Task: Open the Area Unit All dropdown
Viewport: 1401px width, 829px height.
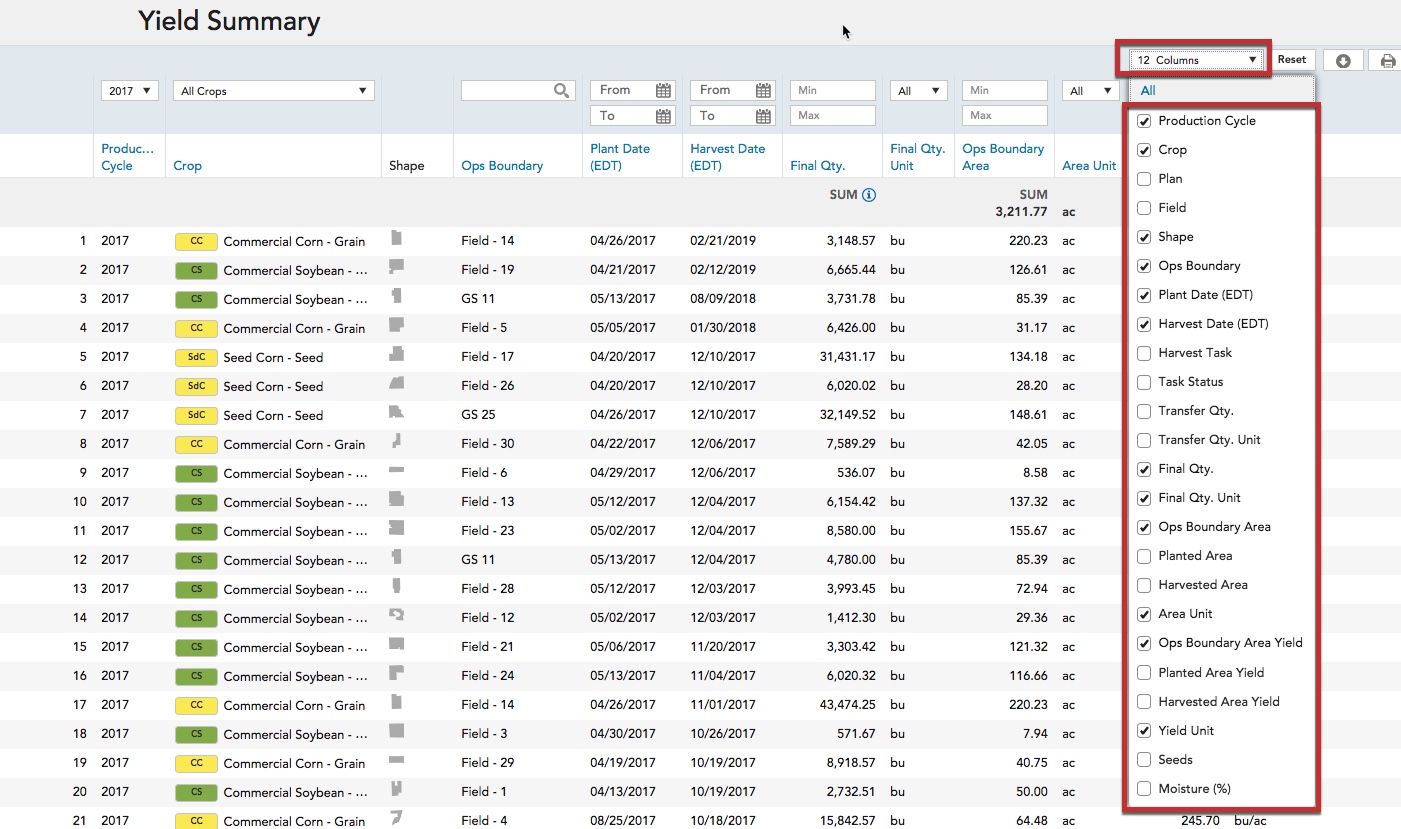Action: click(1090, 91)
